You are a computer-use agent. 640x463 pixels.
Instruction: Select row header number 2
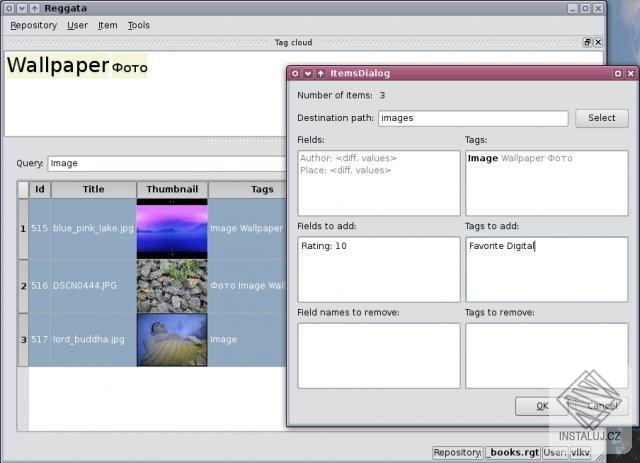pyautogui.click(x=23, y=286)
